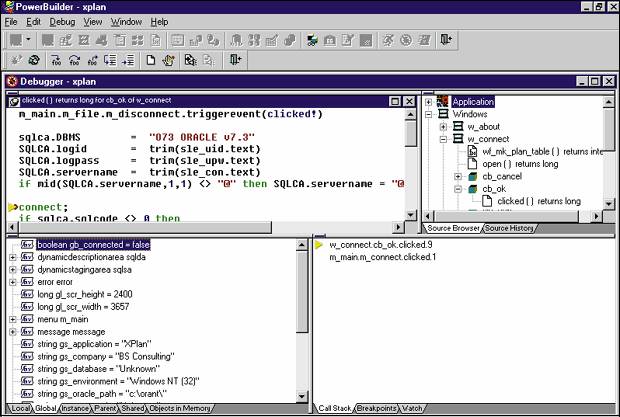
Task: Expand the message message variable
Action: click(x=13, y=332)
